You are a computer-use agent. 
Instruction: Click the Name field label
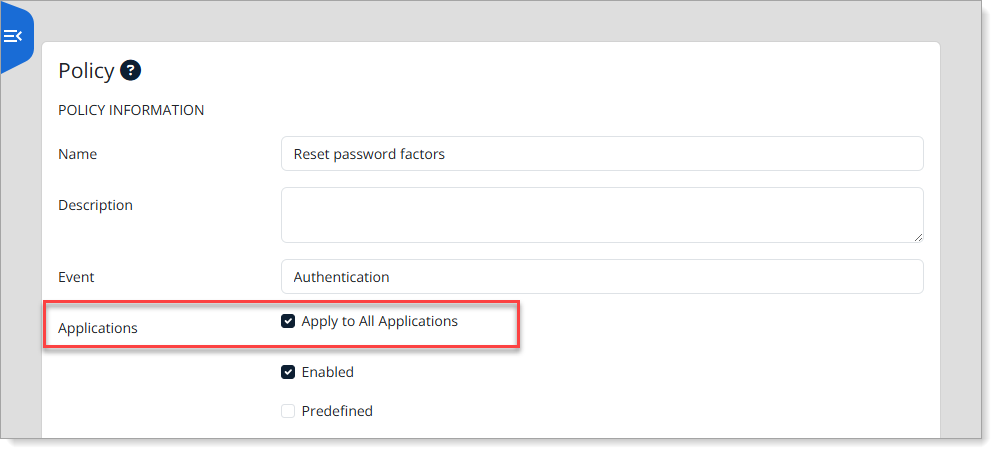[78, 154]
